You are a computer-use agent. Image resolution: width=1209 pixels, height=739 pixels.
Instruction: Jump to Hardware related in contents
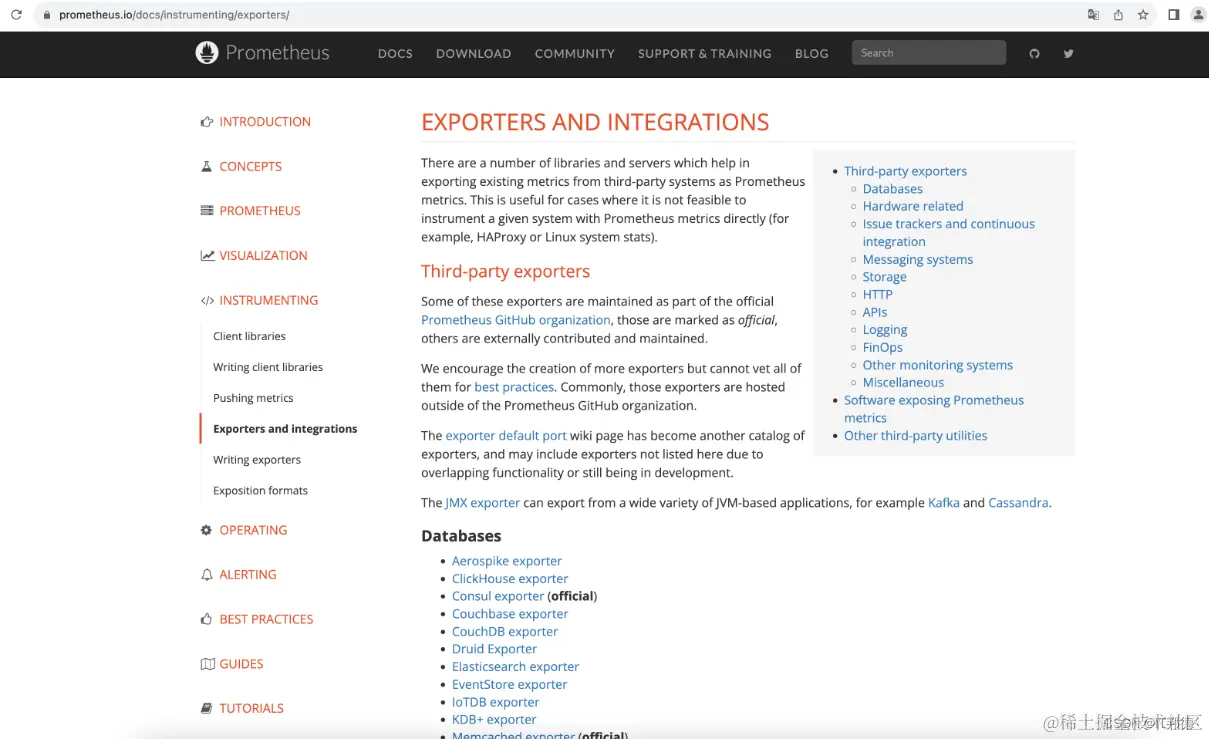click(913, 206)
